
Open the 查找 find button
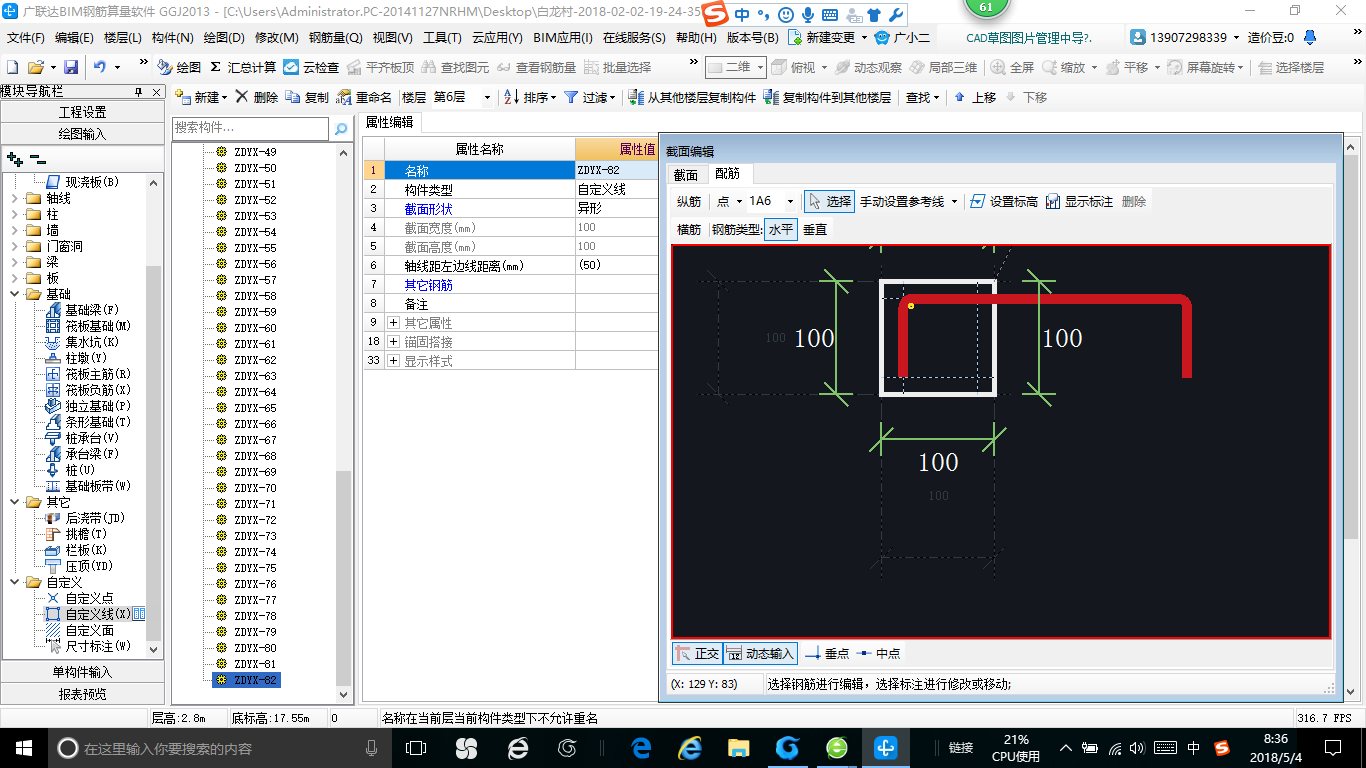(922, 97)
